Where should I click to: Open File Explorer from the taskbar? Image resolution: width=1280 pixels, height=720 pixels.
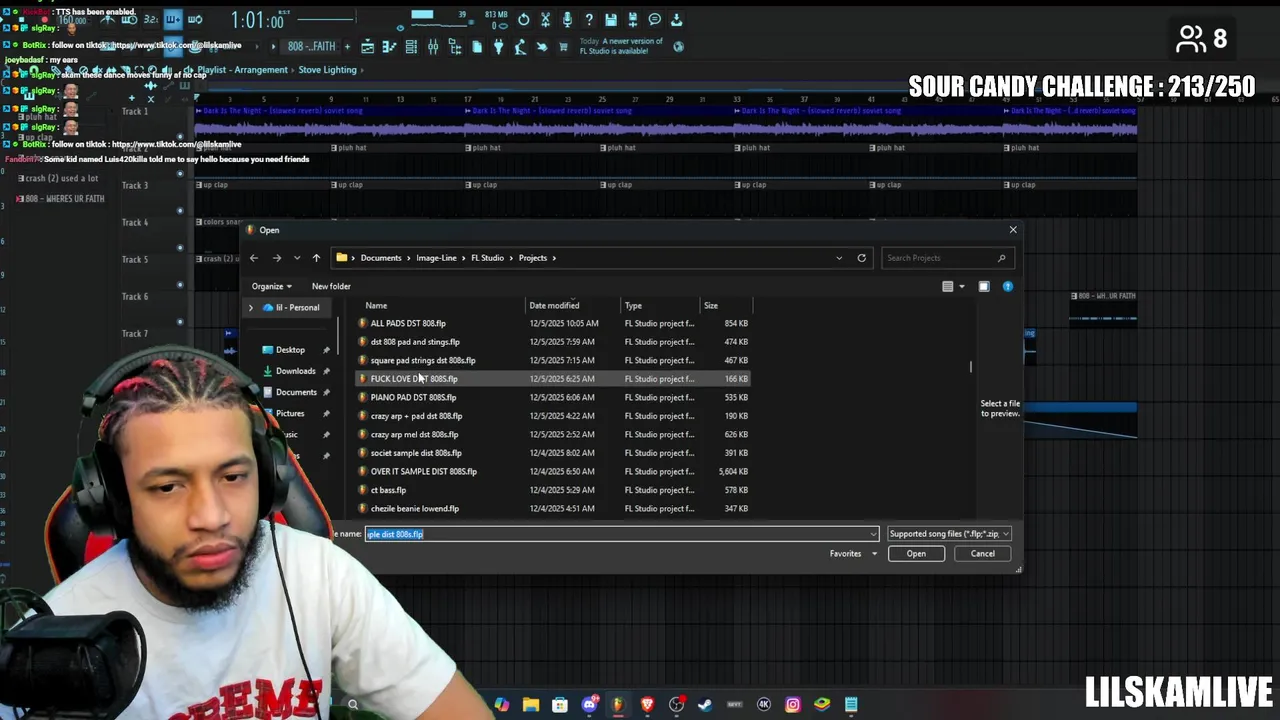click(x=531, y=704)
